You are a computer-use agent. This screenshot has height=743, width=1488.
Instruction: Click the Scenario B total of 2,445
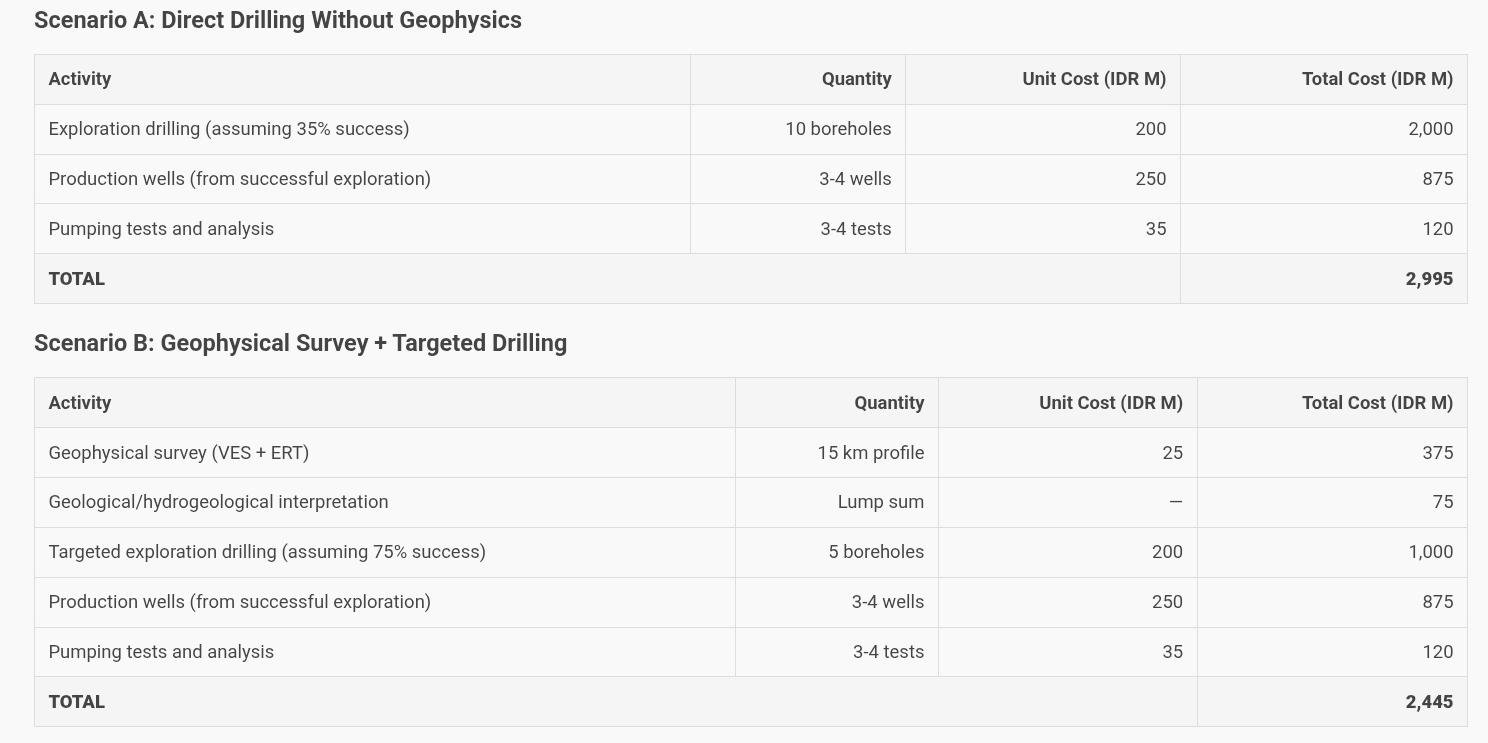[1428, 702]
